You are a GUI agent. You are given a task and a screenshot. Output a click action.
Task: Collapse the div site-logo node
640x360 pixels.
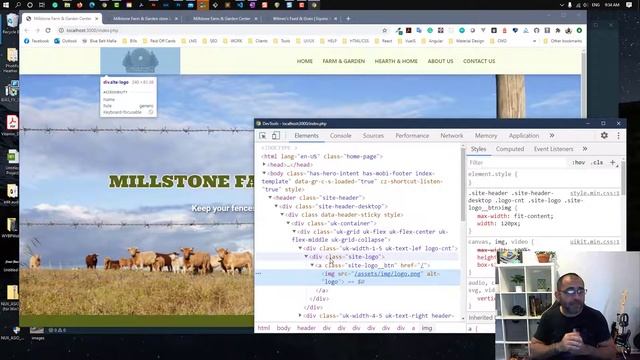click(x=306, y=257)
